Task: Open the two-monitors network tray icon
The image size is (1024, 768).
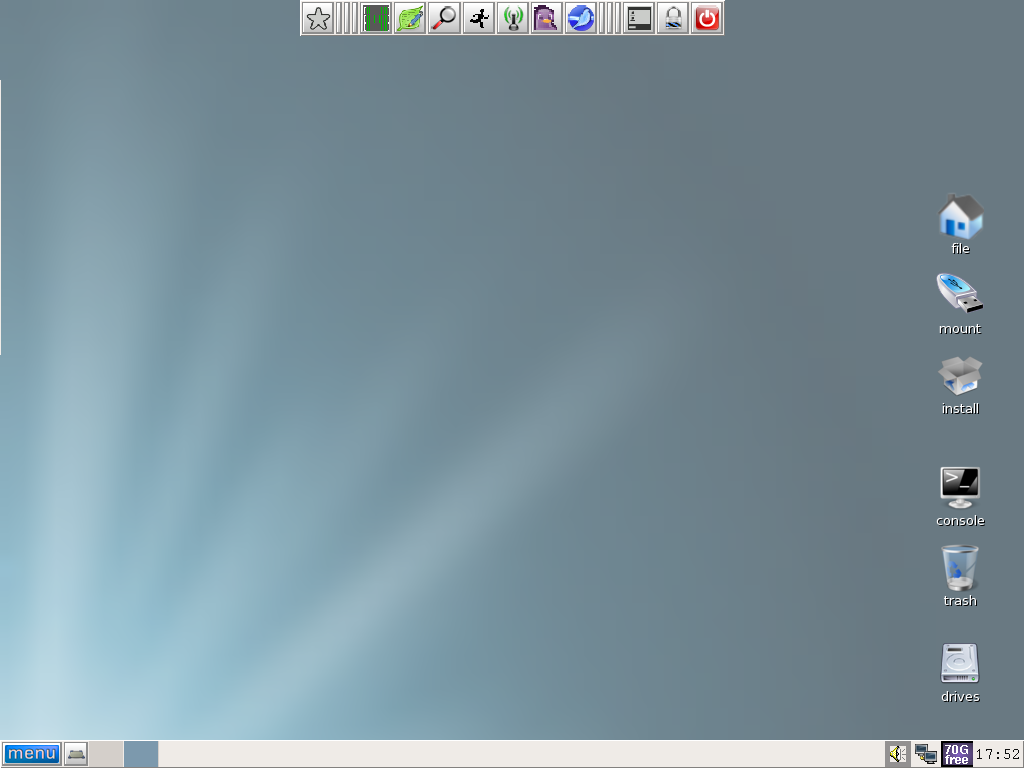Action: click(x=925, y=754)
